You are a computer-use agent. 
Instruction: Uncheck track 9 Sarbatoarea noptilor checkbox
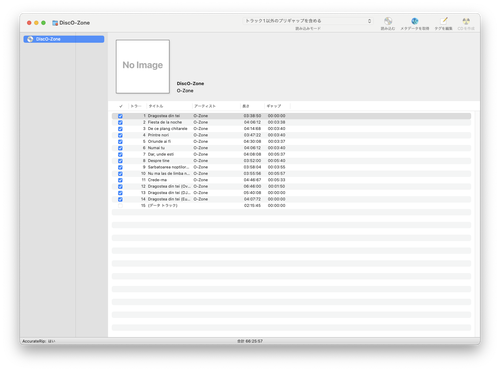click(x=120, y=167)
